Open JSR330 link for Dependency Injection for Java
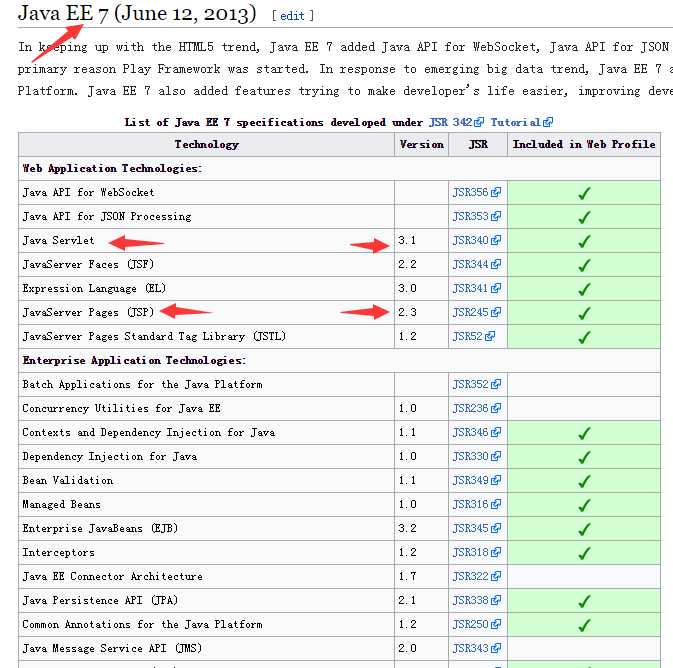The image size is (673, 668). tap(470, 456)
